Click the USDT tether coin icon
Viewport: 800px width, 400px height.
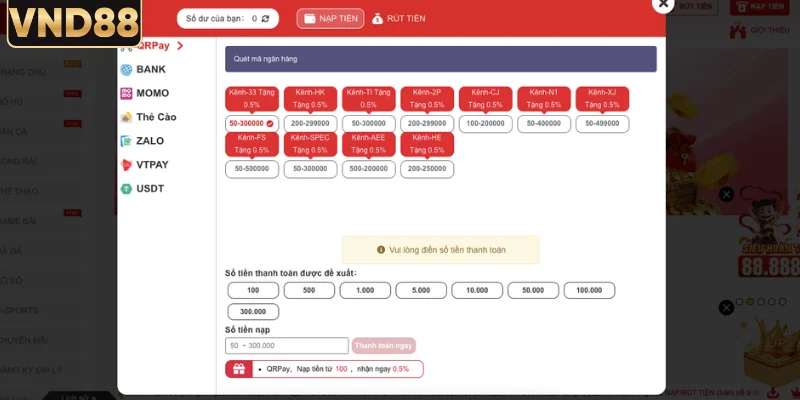pyautogui.click(x=126, y=189)
